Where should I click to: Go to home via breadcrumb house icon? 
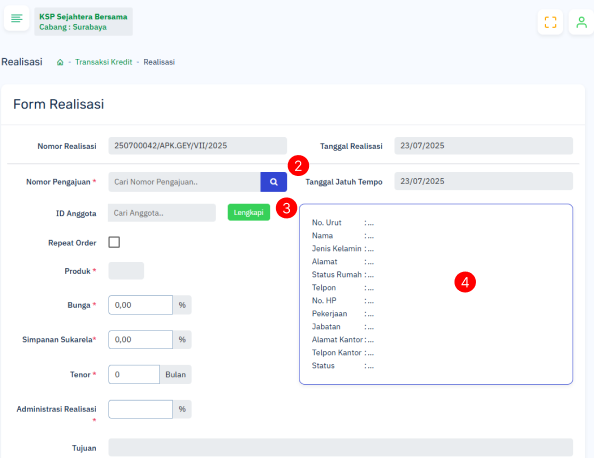tap(60, 62)
